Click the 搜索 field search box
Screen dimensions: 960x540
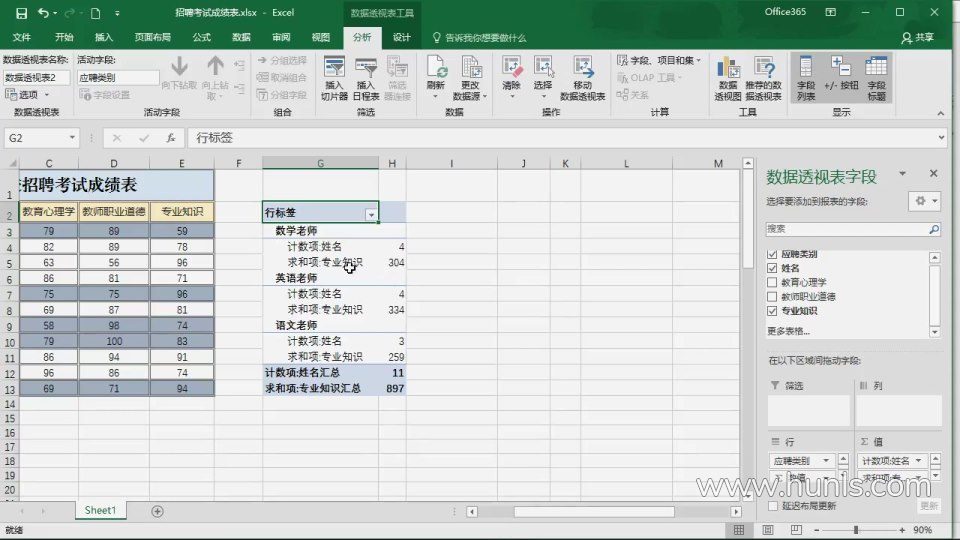point(848,229)
